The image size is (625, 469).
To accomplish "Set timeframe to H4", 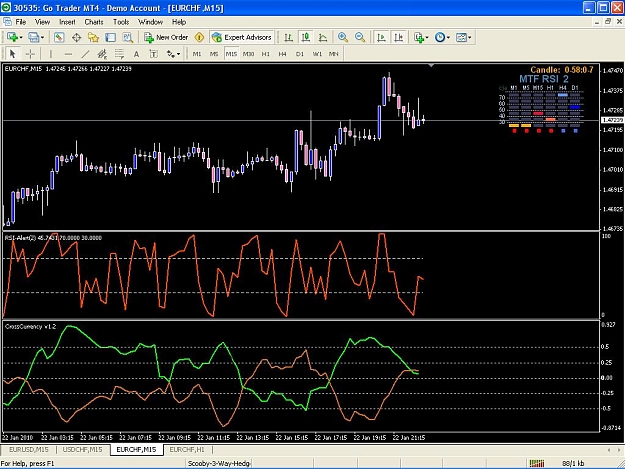I will pyautogui.click(x=283, y=54).
